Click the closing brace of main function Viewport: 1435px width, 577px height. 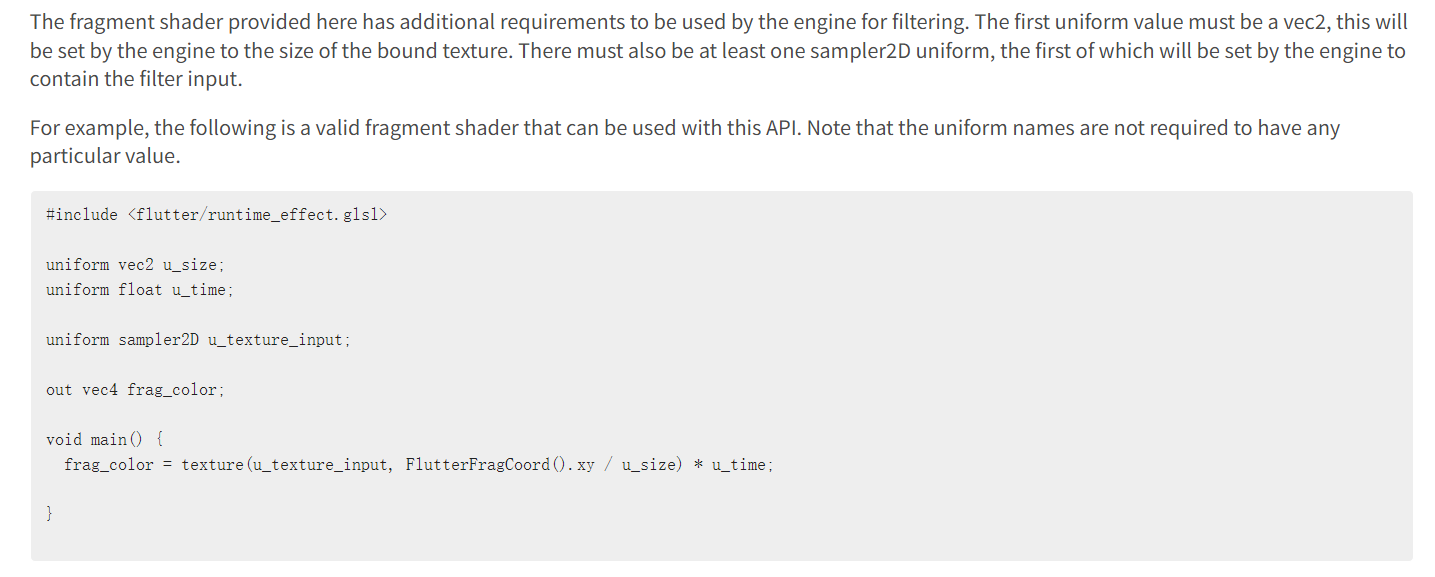point(50,514)
